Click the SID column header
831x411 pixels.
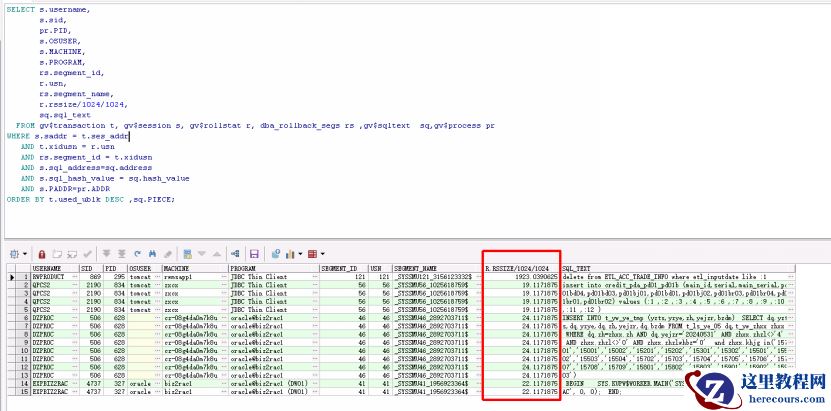[x=91, y=269]
